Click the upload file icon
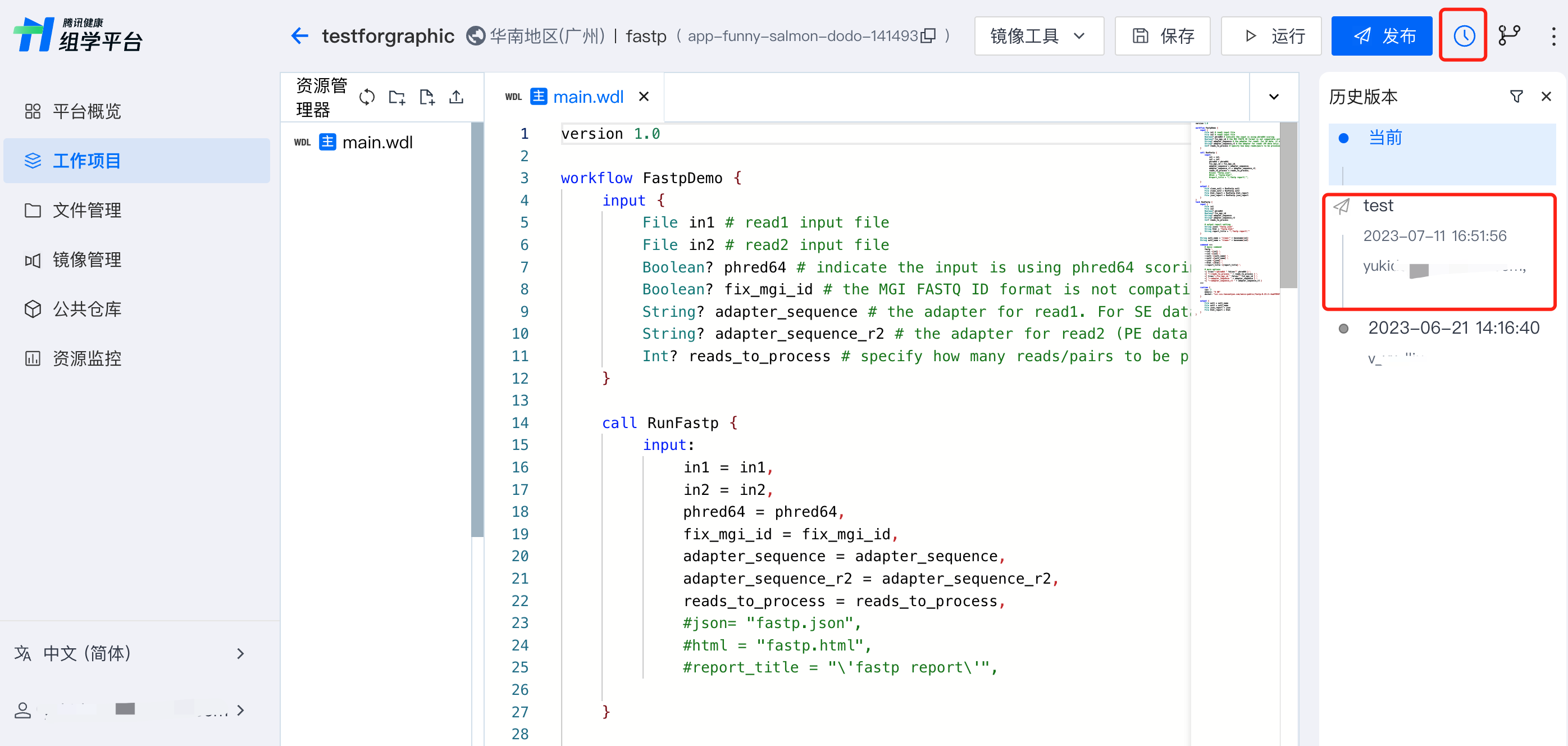Screen dimensions: 1568x746 click(457, 97)
